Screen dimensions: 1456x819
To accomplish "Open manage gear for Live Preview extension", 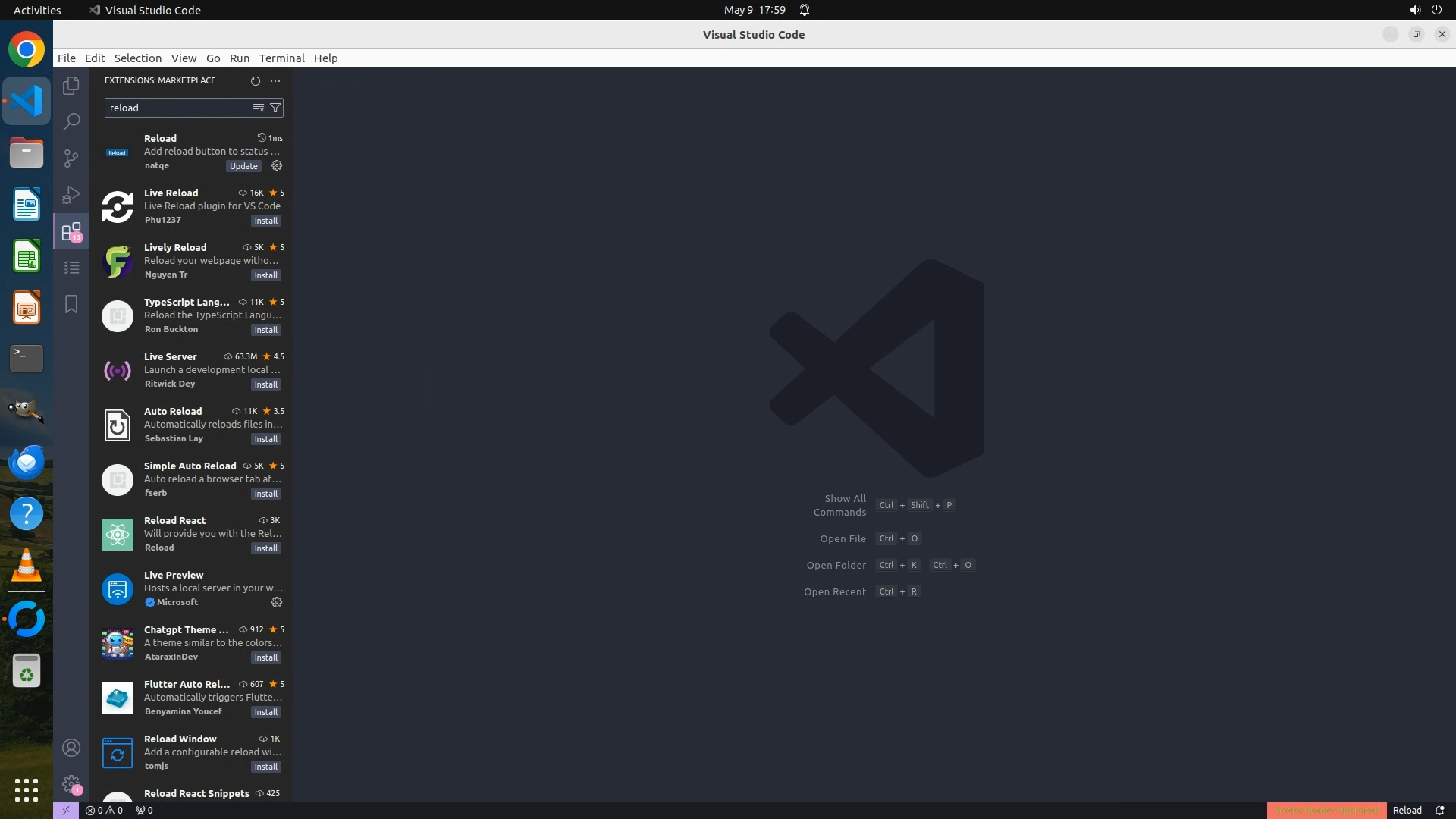I will tap(277, 602).
